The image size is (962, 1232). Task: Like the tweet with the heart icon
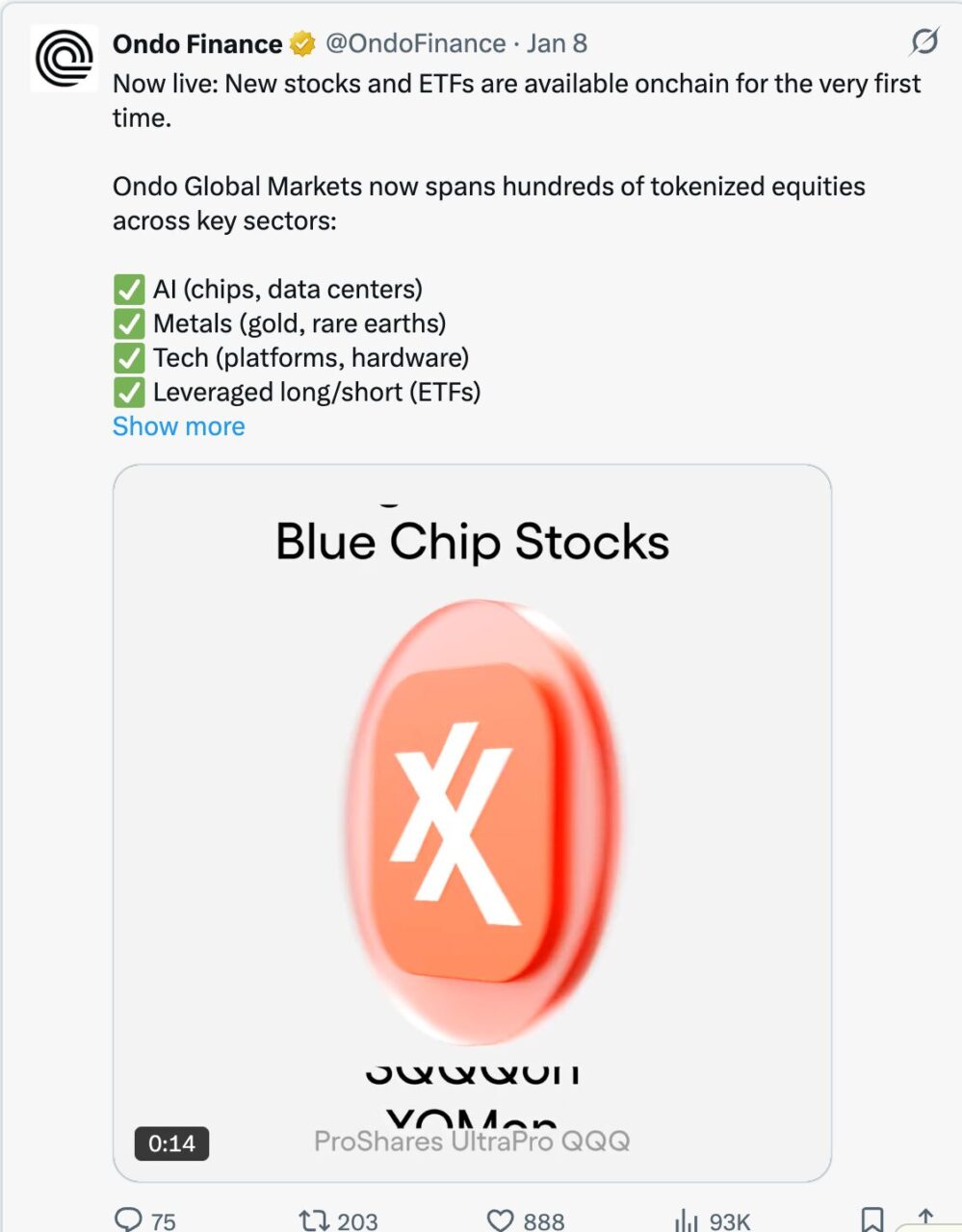(501, 1220)
